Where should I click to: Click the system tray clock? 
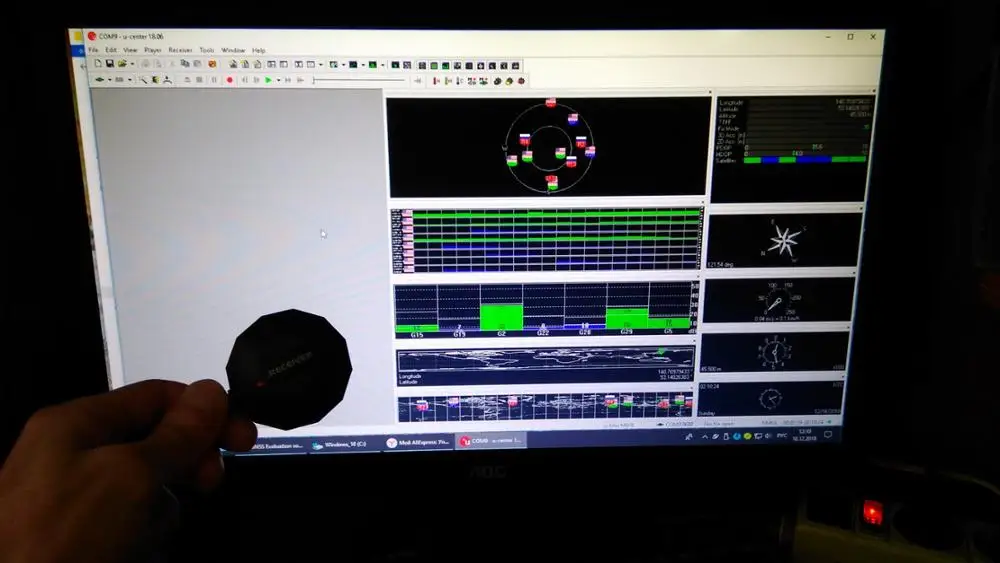pyautogui.click(x=804, y=435)
